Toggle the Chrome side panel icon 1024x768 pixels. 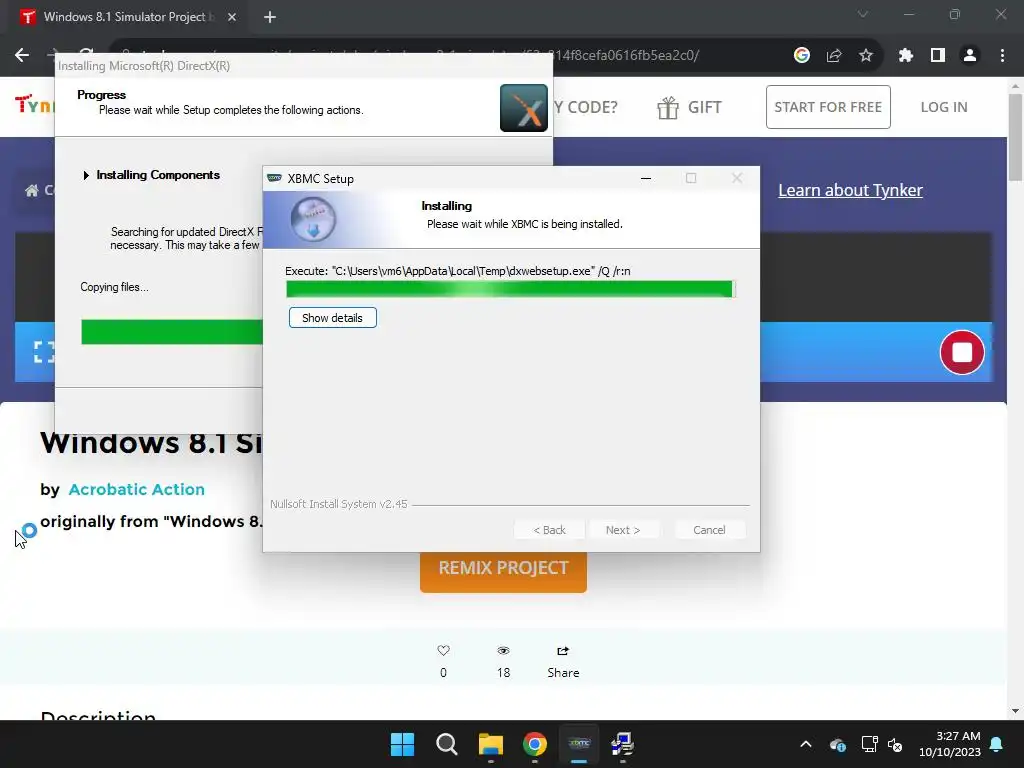938,56
